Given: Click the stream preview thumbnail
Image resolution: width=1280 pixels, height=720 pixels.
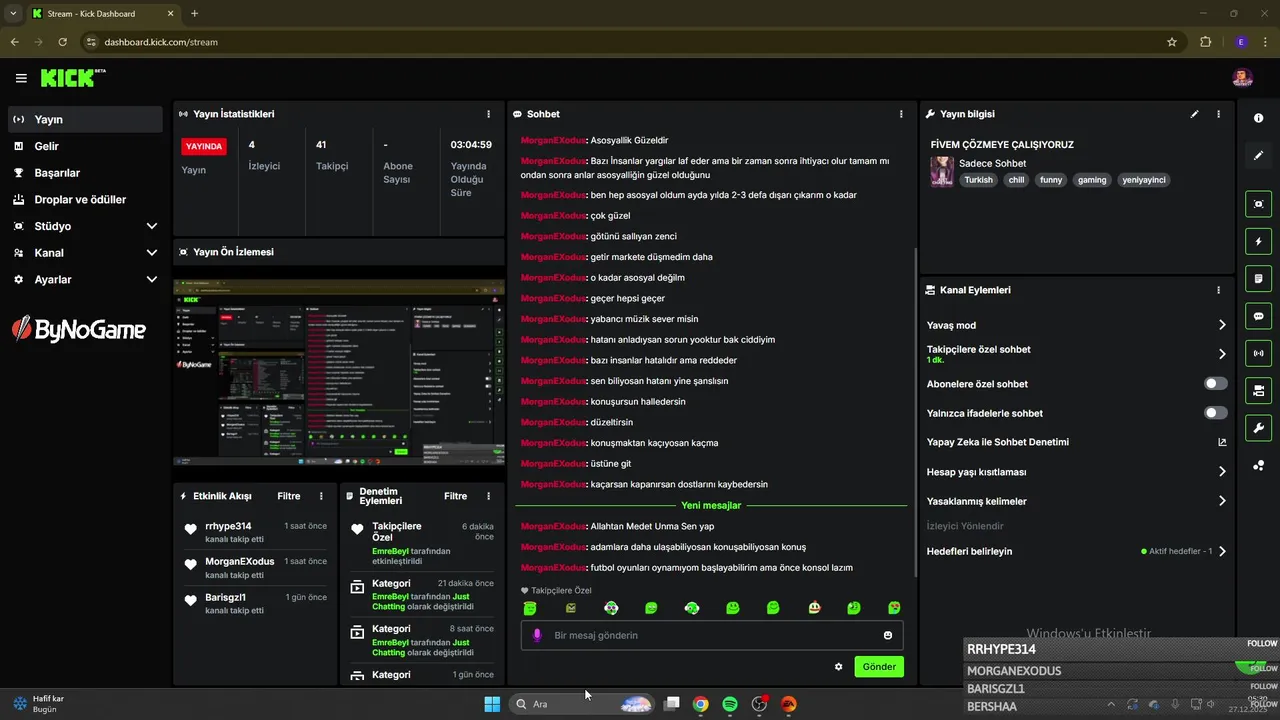Looking at the screenshot, I should 339,372.
